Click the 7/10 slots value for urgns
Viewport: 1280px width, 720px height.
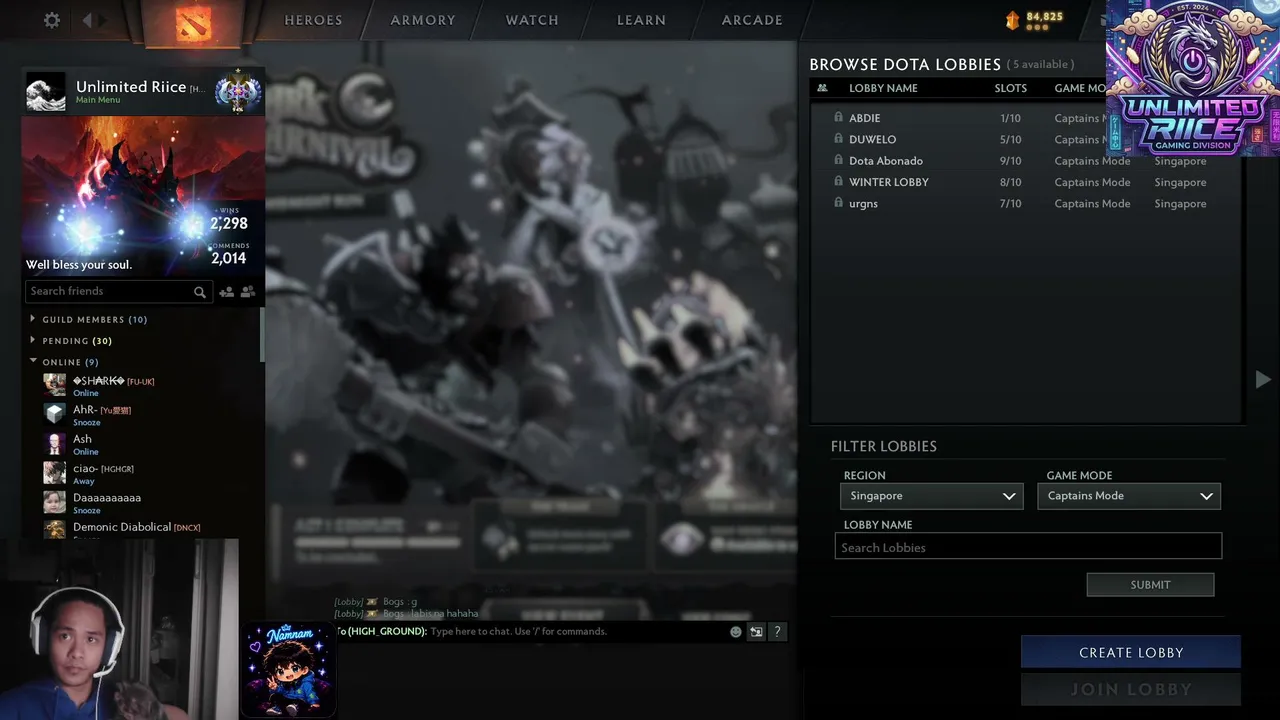1011,204
